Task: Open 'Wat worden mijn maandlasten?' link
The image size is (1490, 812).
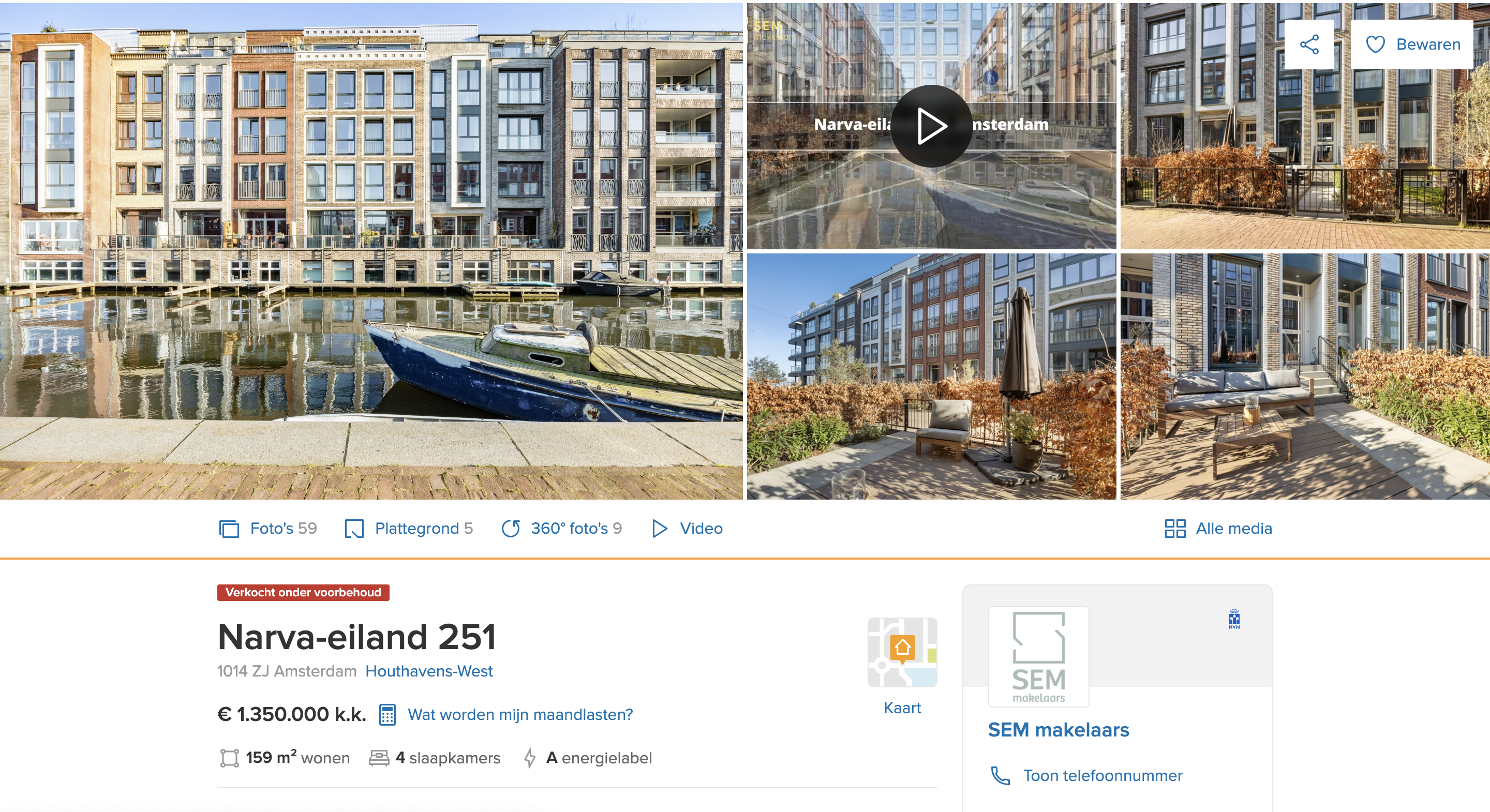Action: tap(520, 714)
